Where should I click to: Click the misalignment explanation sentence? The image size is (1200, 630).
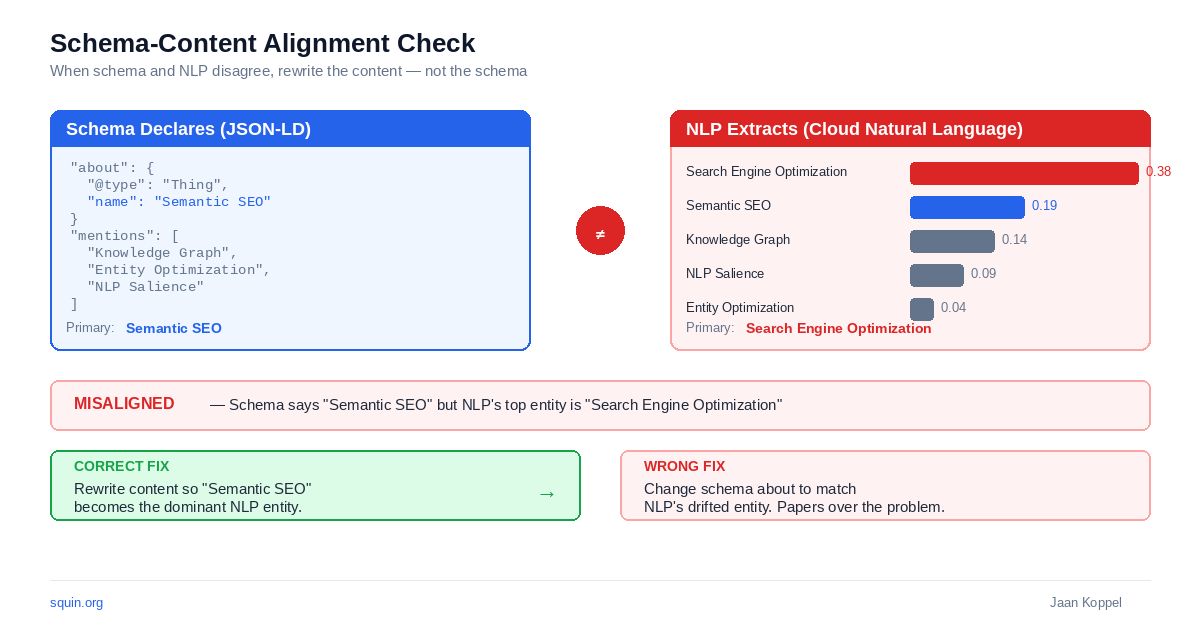pos(496,405)
